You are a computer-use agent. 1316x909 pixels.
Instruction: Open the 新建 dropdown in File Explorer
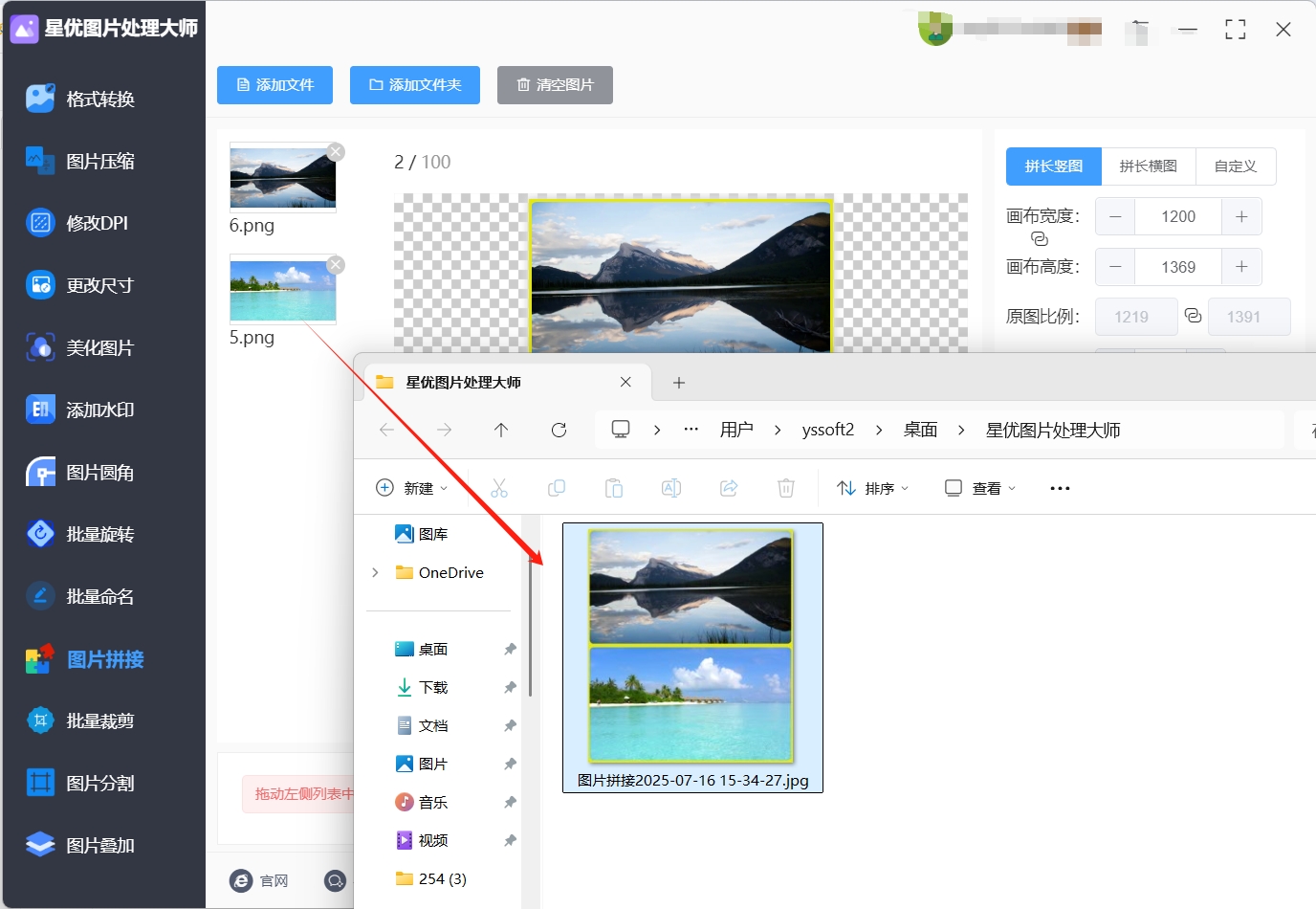coord(412,488)
